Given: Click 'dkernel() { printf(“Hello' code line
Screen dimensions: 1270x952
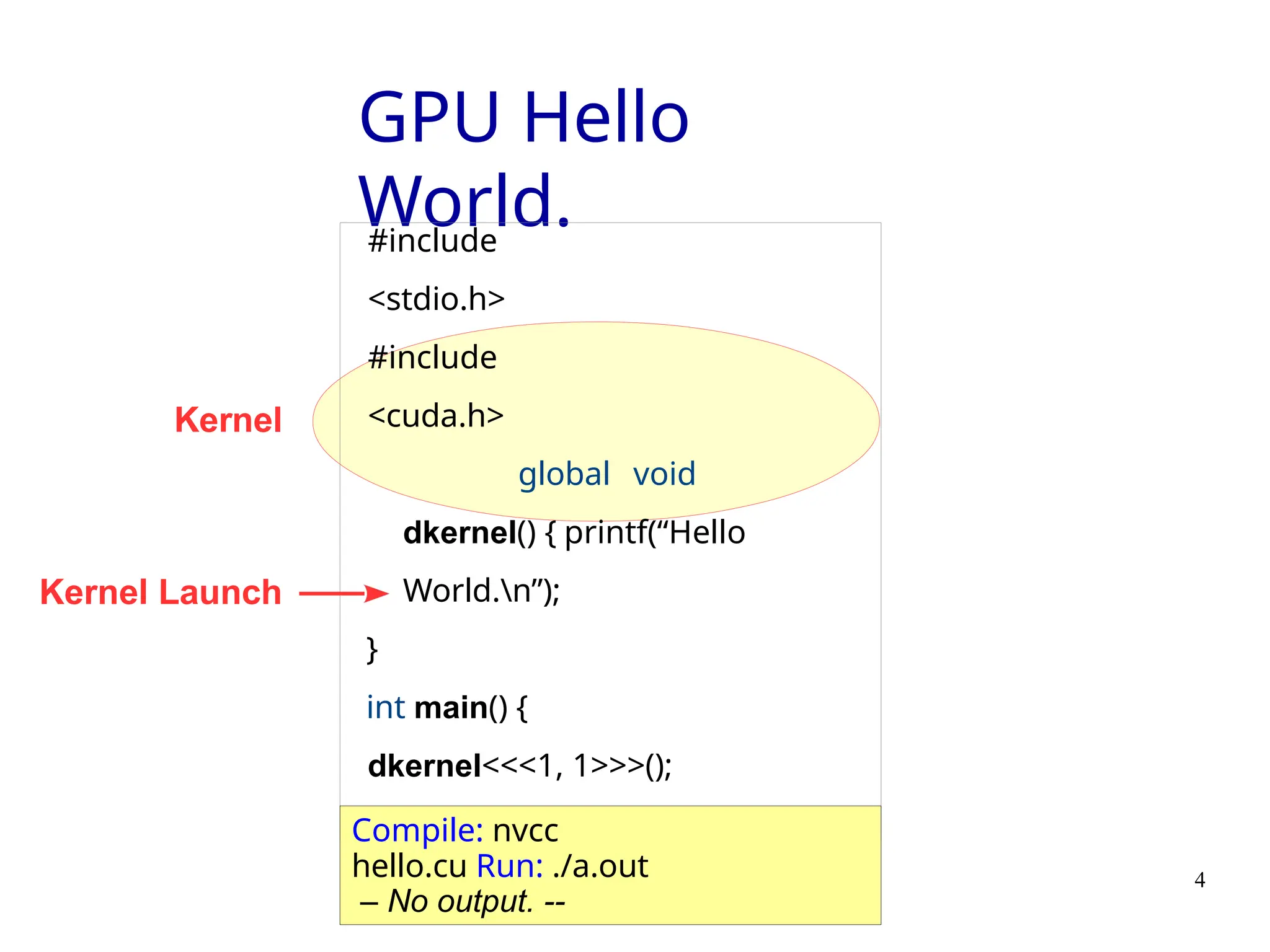Looking at the screenshot, I should tap(574, 533).
